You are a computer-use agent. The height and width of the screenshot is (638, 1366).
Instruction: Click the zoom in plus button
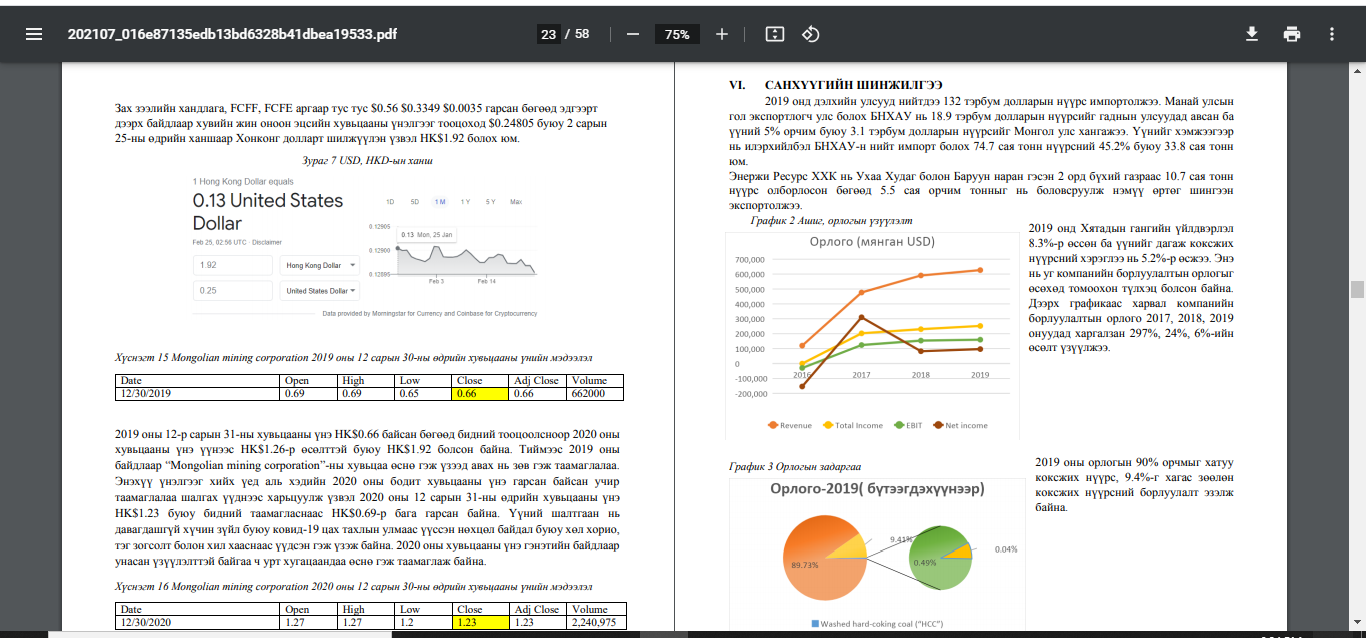click(x=722, y=34)
